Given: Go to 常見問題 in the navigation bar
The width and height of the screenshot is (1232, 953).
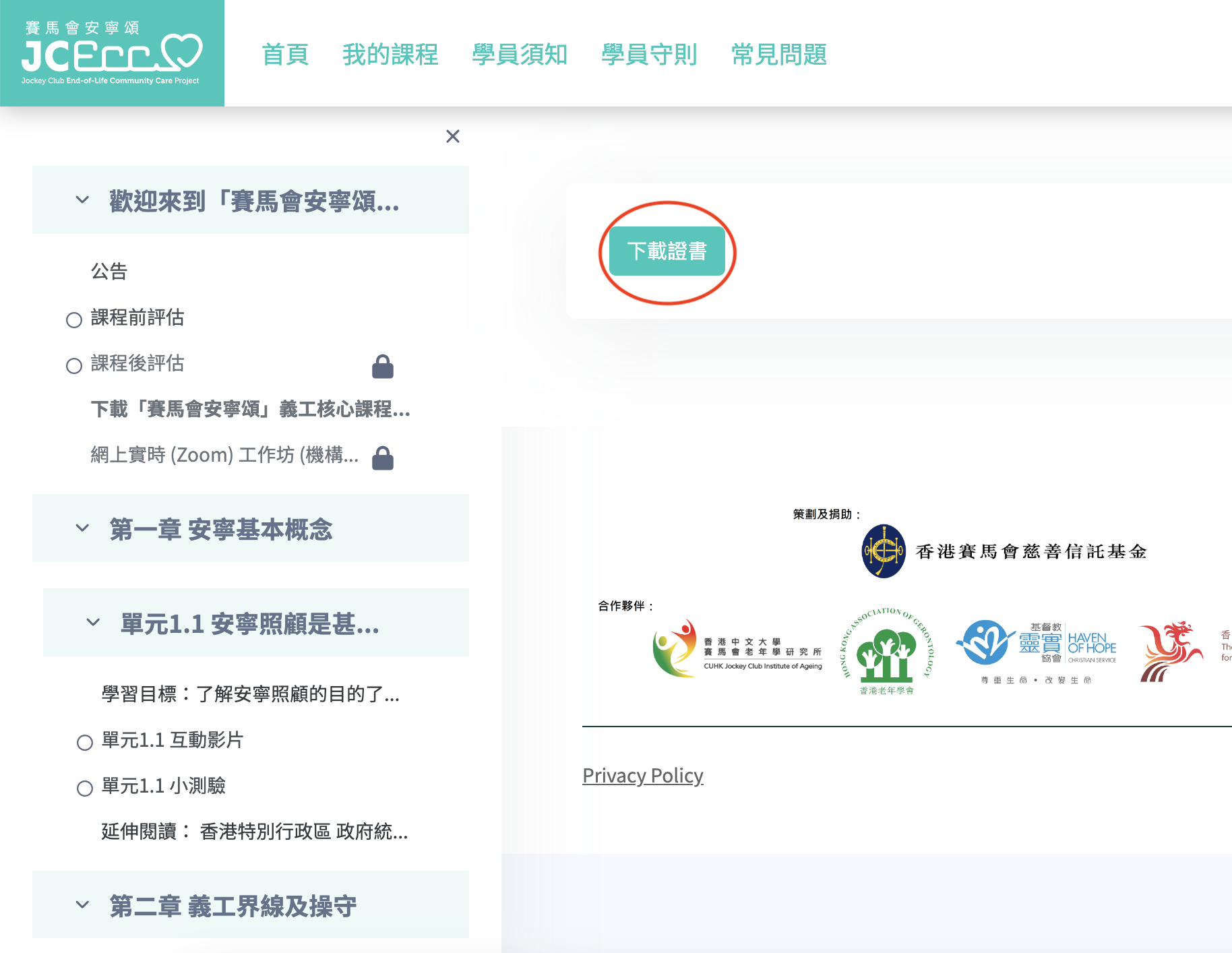Looking at the screenshot, I should click(778, 55).
